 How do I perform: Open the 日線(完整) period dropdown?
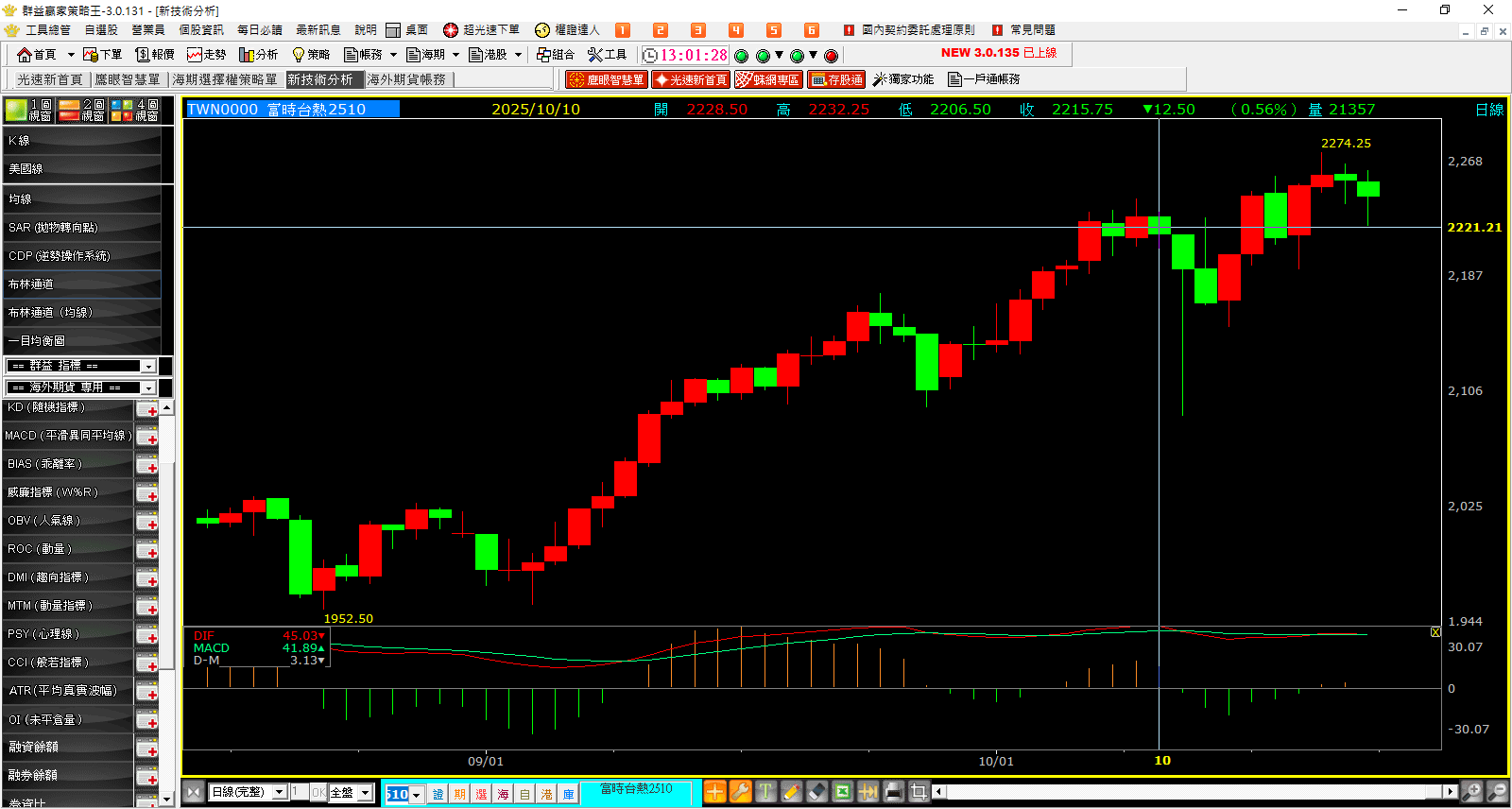click(x=279, y=792)
